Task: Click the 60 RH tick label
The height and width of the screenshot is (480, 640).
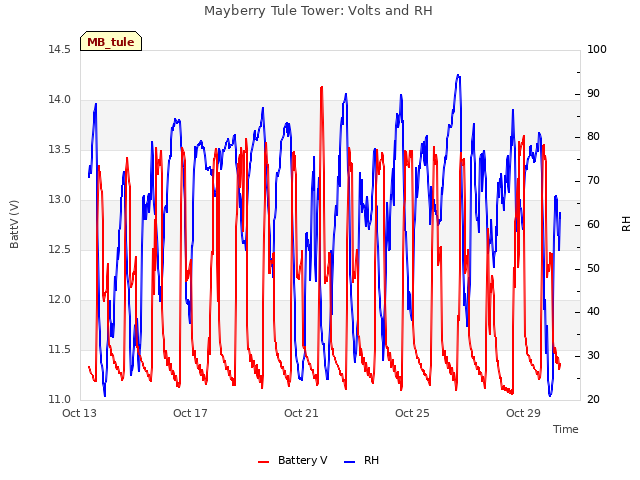Action: [593, 224]
